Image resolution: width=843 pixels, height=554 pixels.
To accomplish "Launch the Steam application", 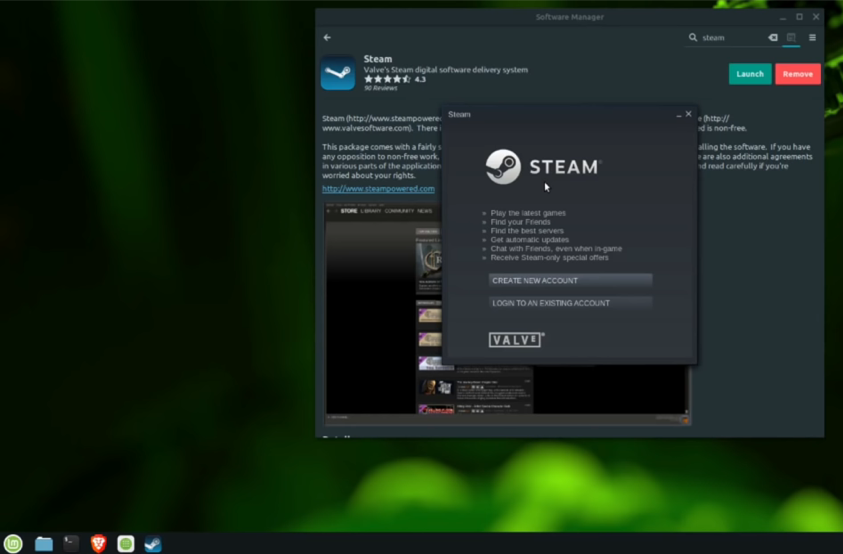I will point(750,74).
